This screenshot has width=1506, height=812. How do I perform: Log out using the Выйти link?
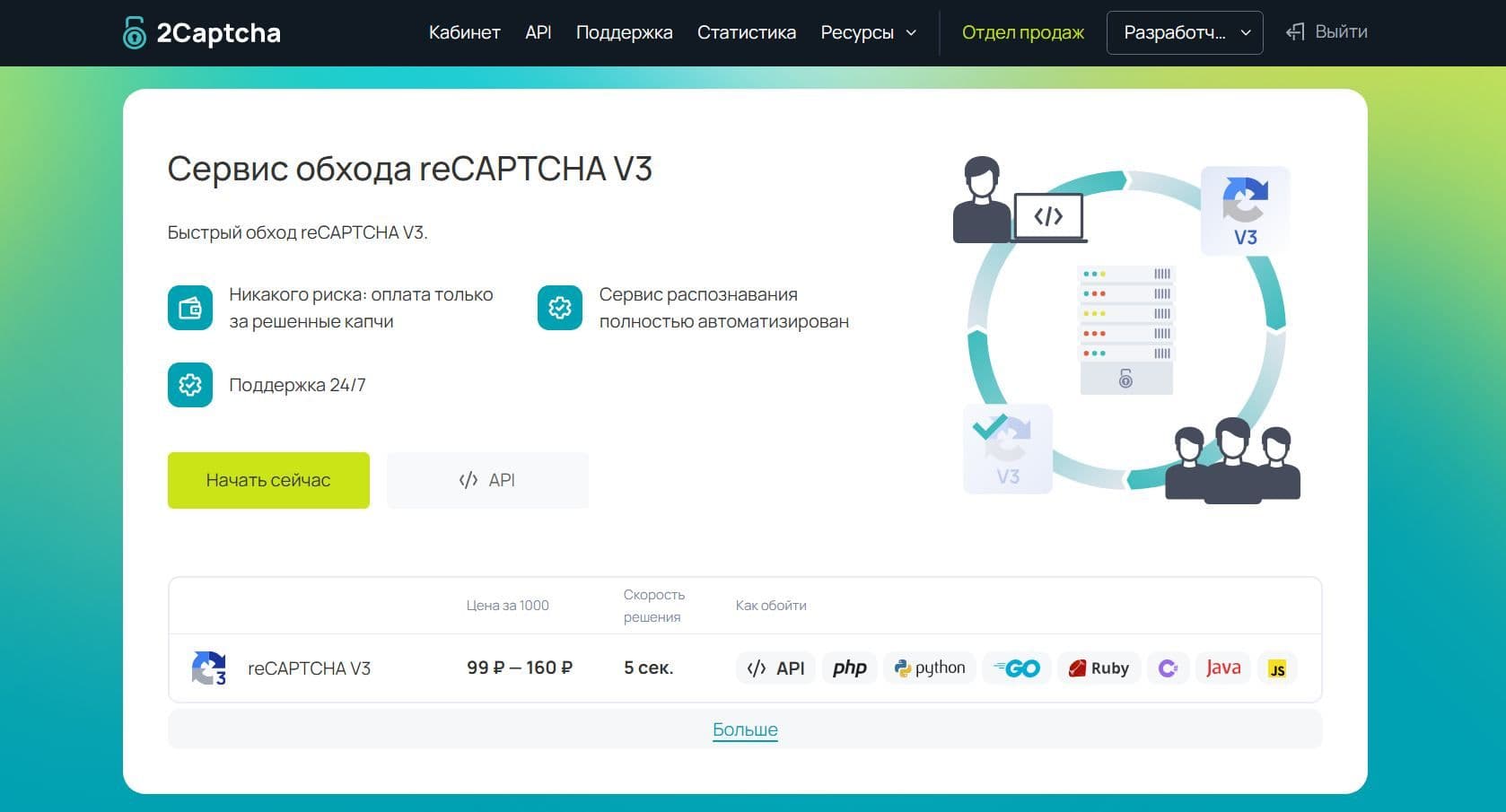click(1327, 32)
